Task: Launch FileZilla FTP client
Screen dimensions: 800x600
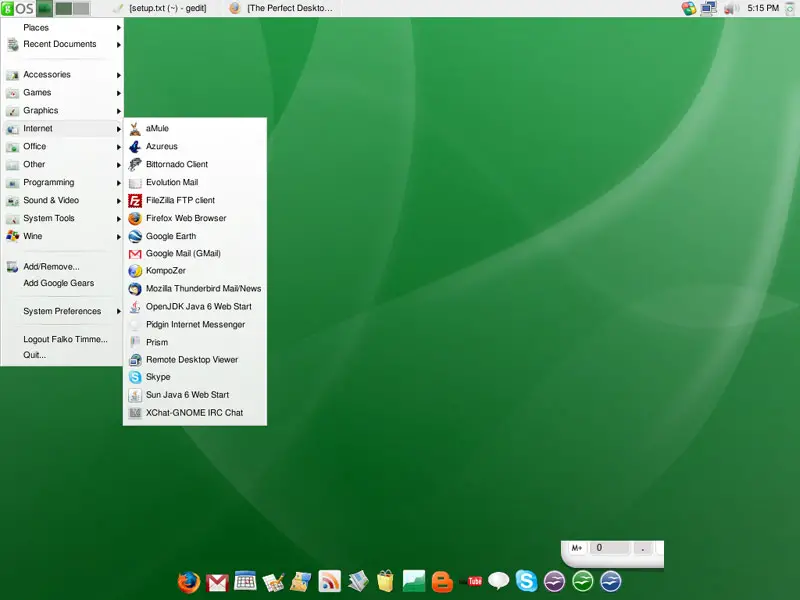Action: click(x=194, y=200)
